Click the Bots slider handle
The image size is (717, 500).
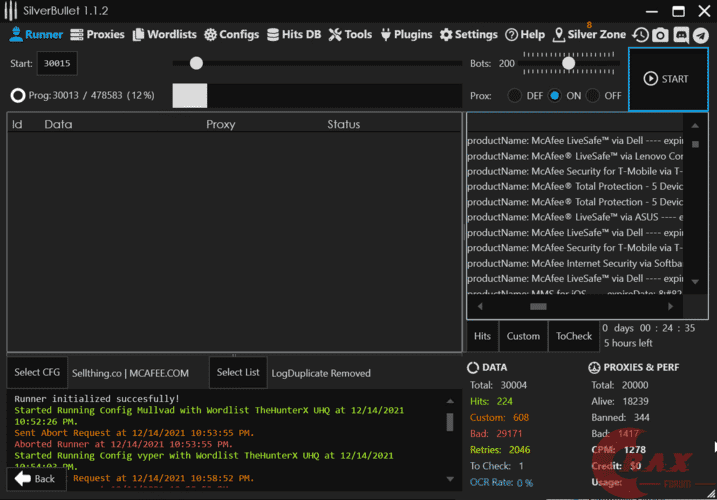click(x=568, y=63)
